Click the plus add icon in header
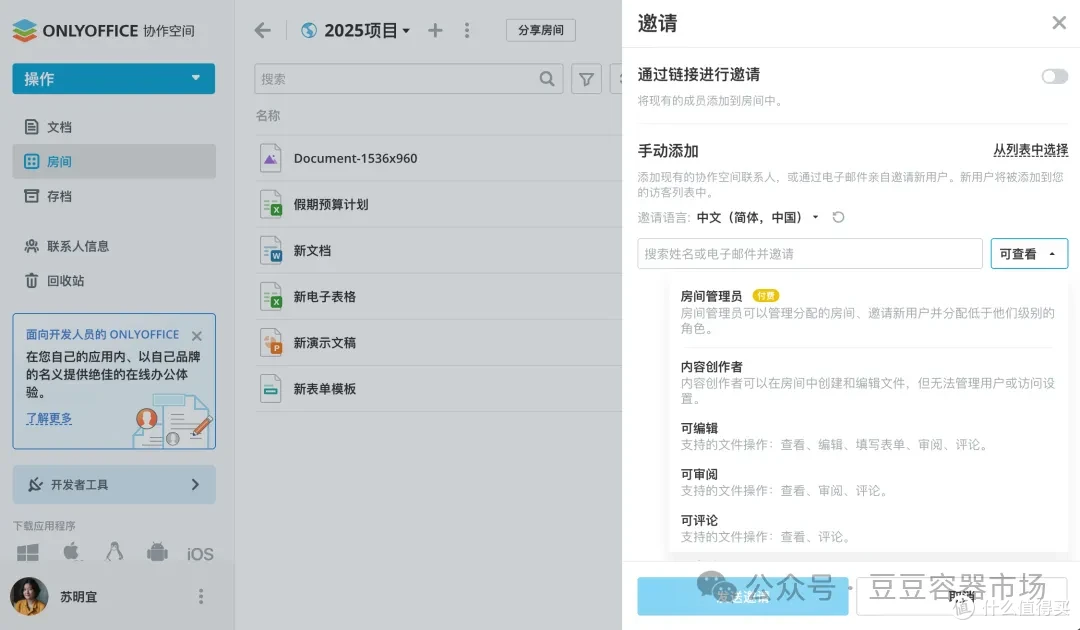The width and height of the screenshot is (1080, 630). coord(435,30)
